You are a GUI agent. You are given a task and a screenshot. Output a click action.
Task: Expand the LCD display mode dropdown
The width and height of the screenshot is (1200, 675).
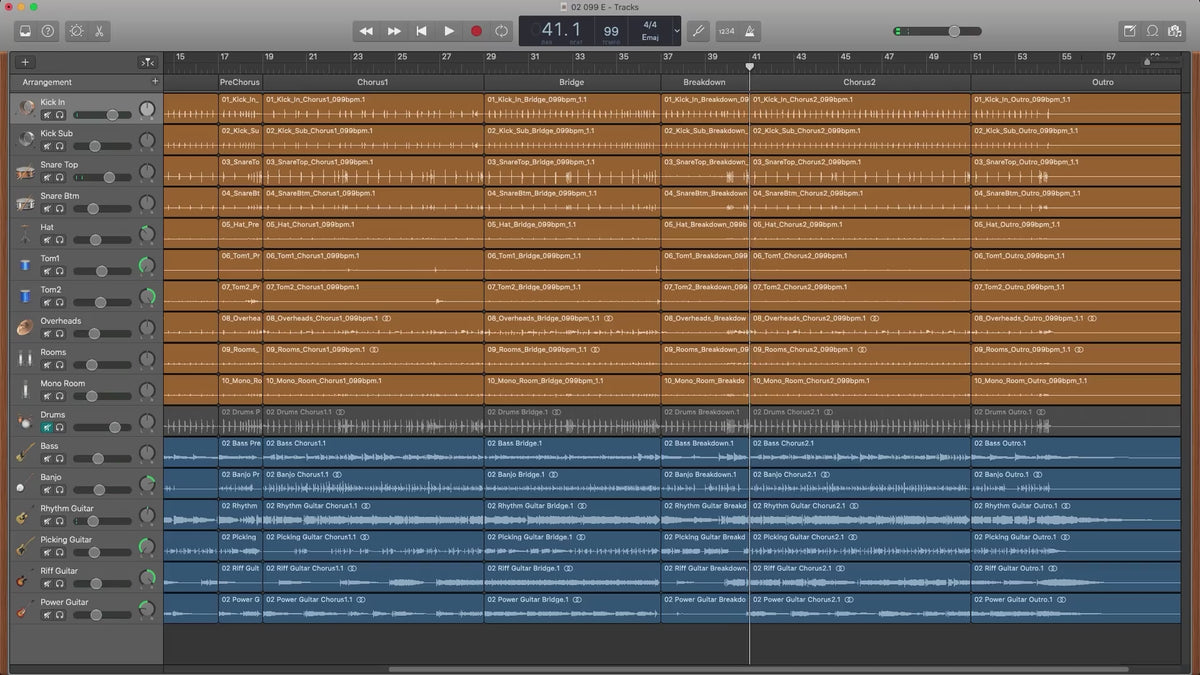pos(677,31)
